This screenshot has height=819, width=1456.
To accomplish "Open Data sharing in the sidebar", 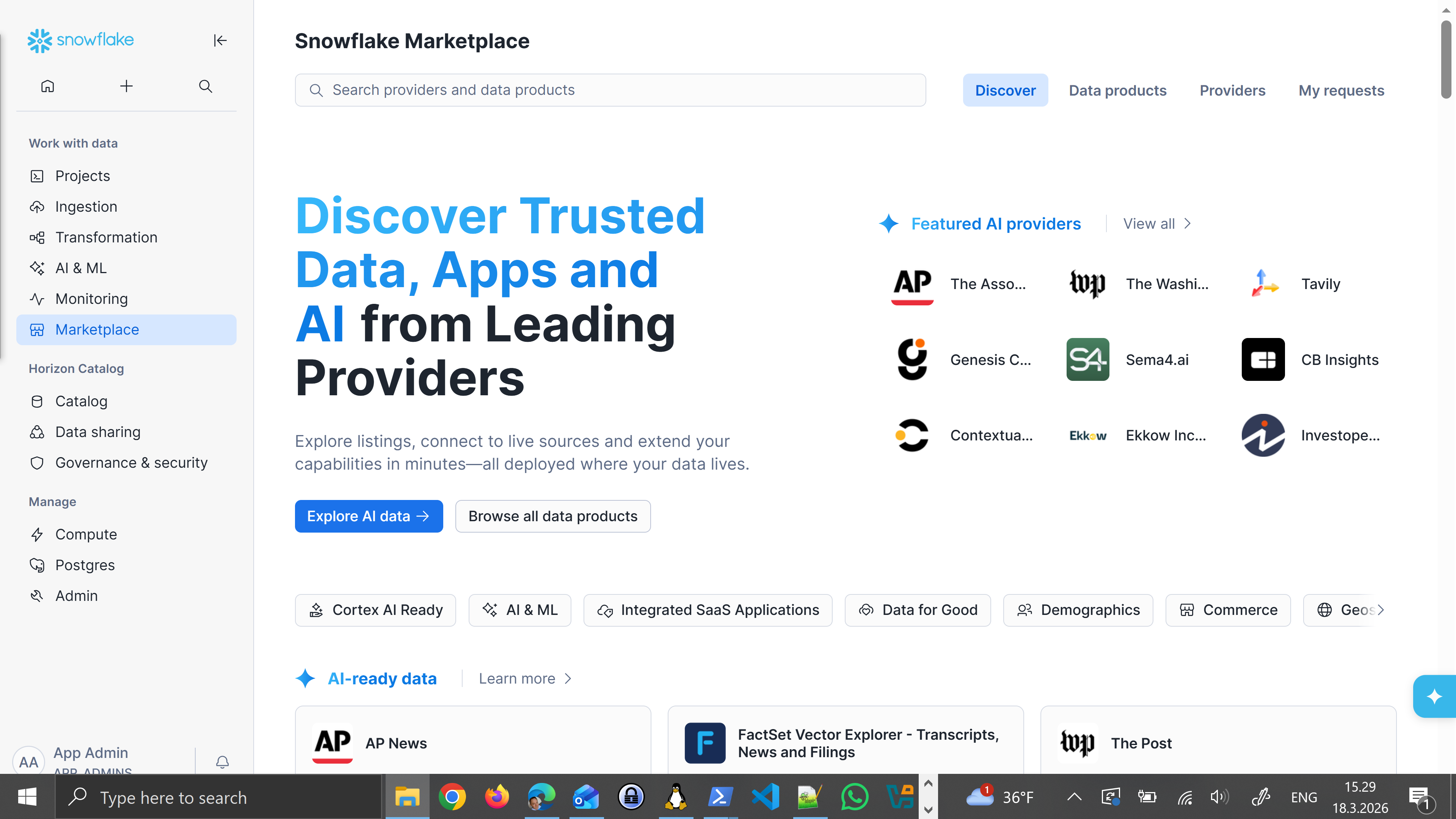I will tap(127, 432).
